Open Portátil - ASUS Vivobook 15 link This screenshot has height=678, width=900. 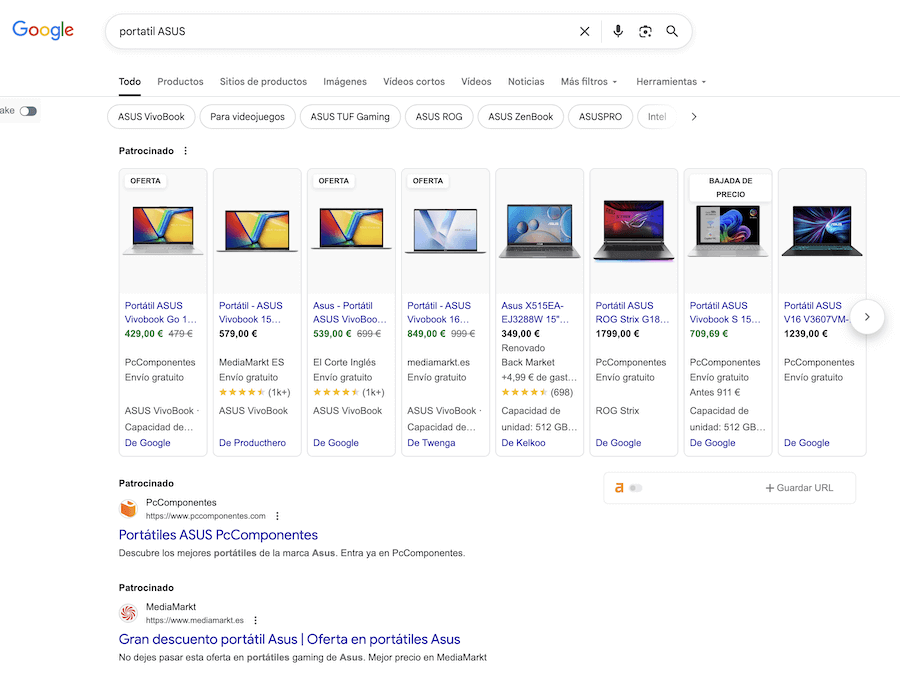251,312
